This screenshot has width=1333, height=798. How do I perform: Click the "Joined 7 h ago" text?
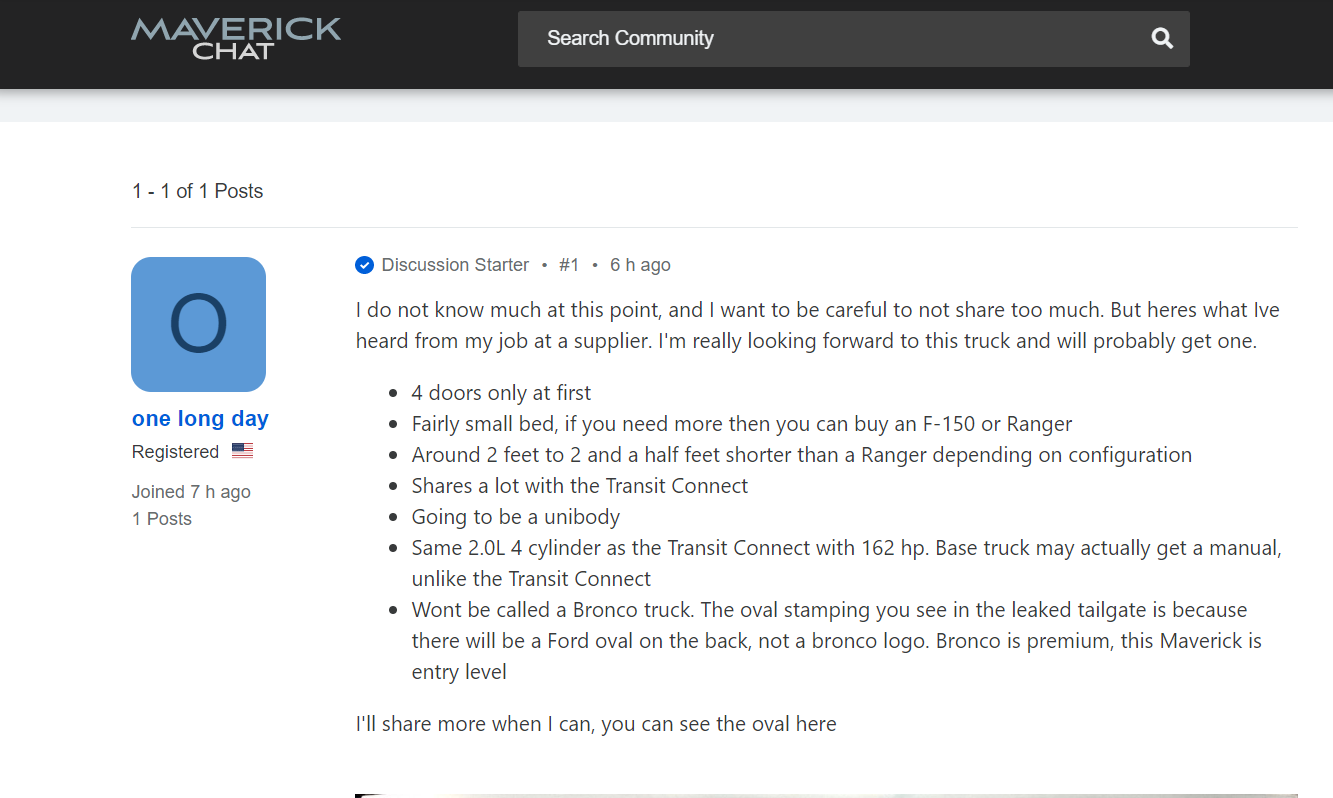(x=191, y=492)
